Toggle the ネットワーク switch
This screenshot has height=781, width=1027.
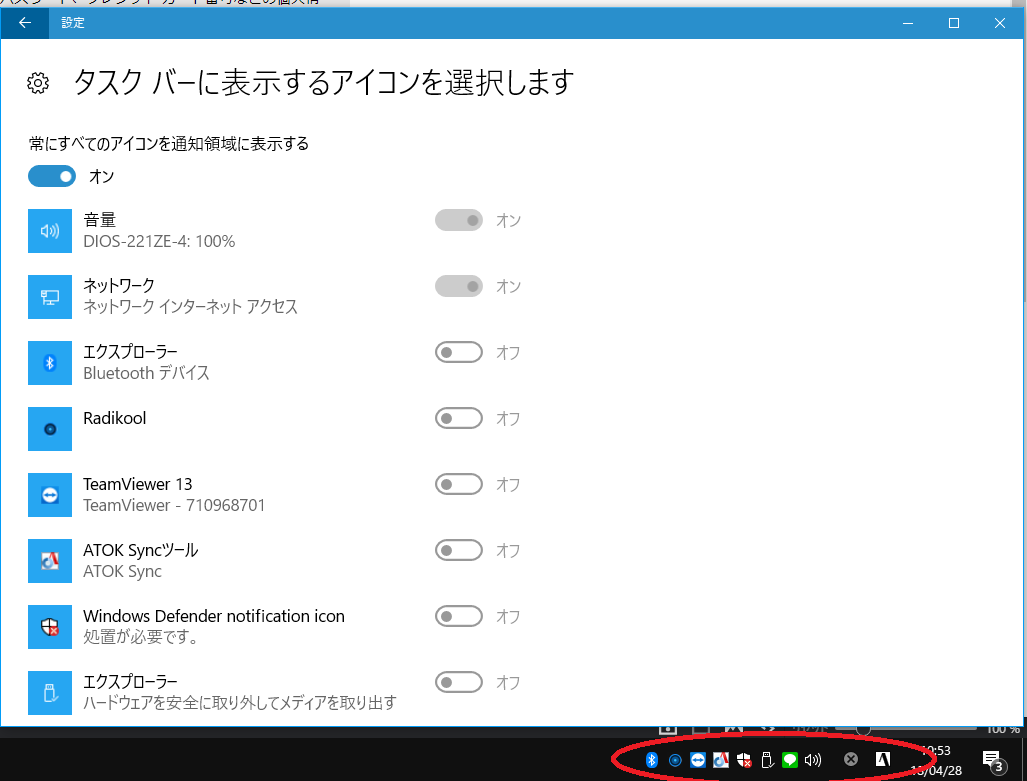point(458,286)
